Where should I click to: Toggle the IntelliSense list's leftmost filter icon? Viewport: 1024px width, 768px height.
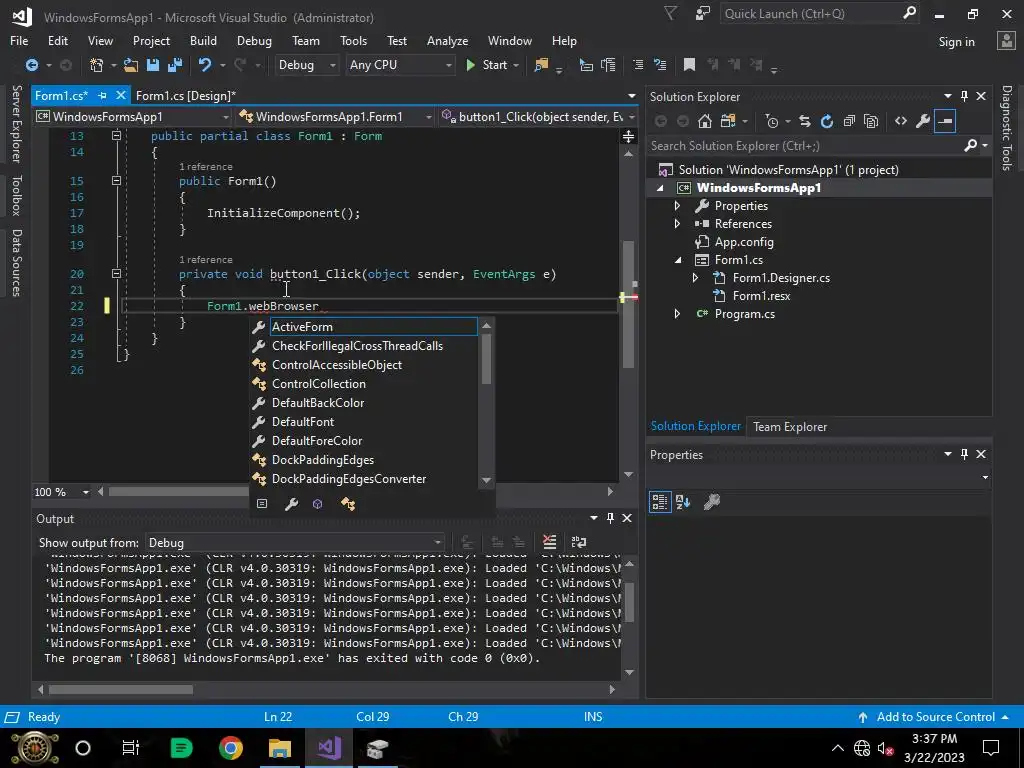coord(262,504)
